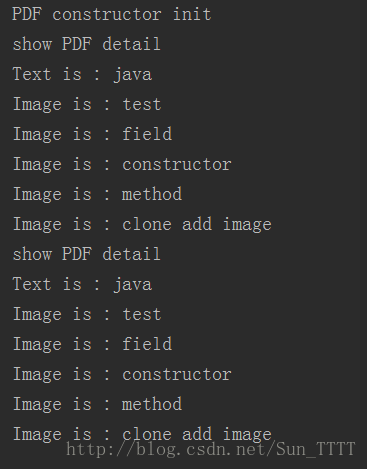Screen dimensions: 367x469
Task: Click the word 'java' in the first Text line
Action: point(133,75)
